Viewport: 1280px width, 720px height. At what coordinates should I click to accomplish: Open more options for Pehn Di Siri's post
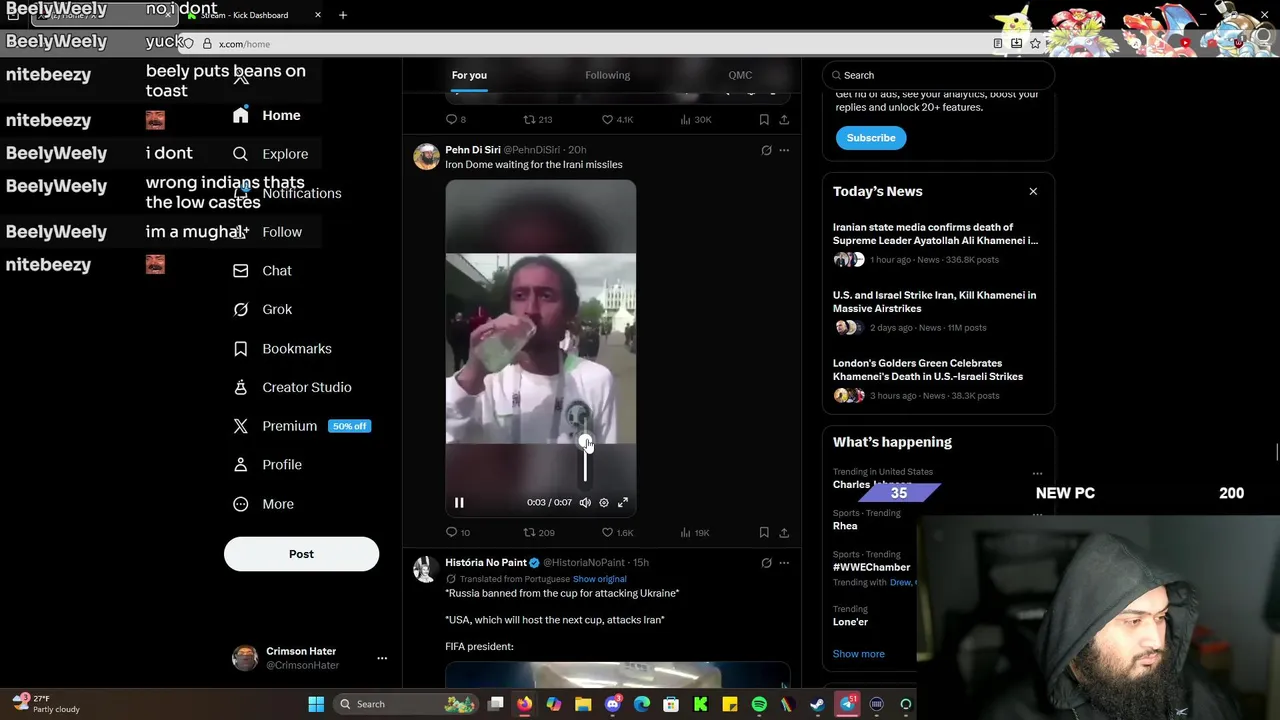(784, 150)
